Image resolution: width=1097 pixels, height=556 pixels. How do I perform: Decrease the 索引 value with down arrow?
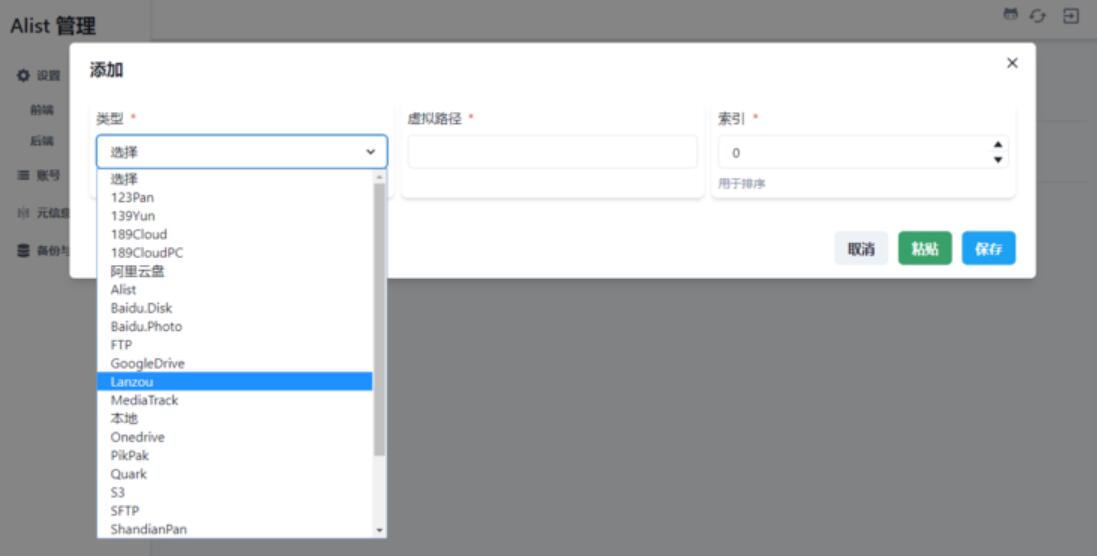point(997,159)
